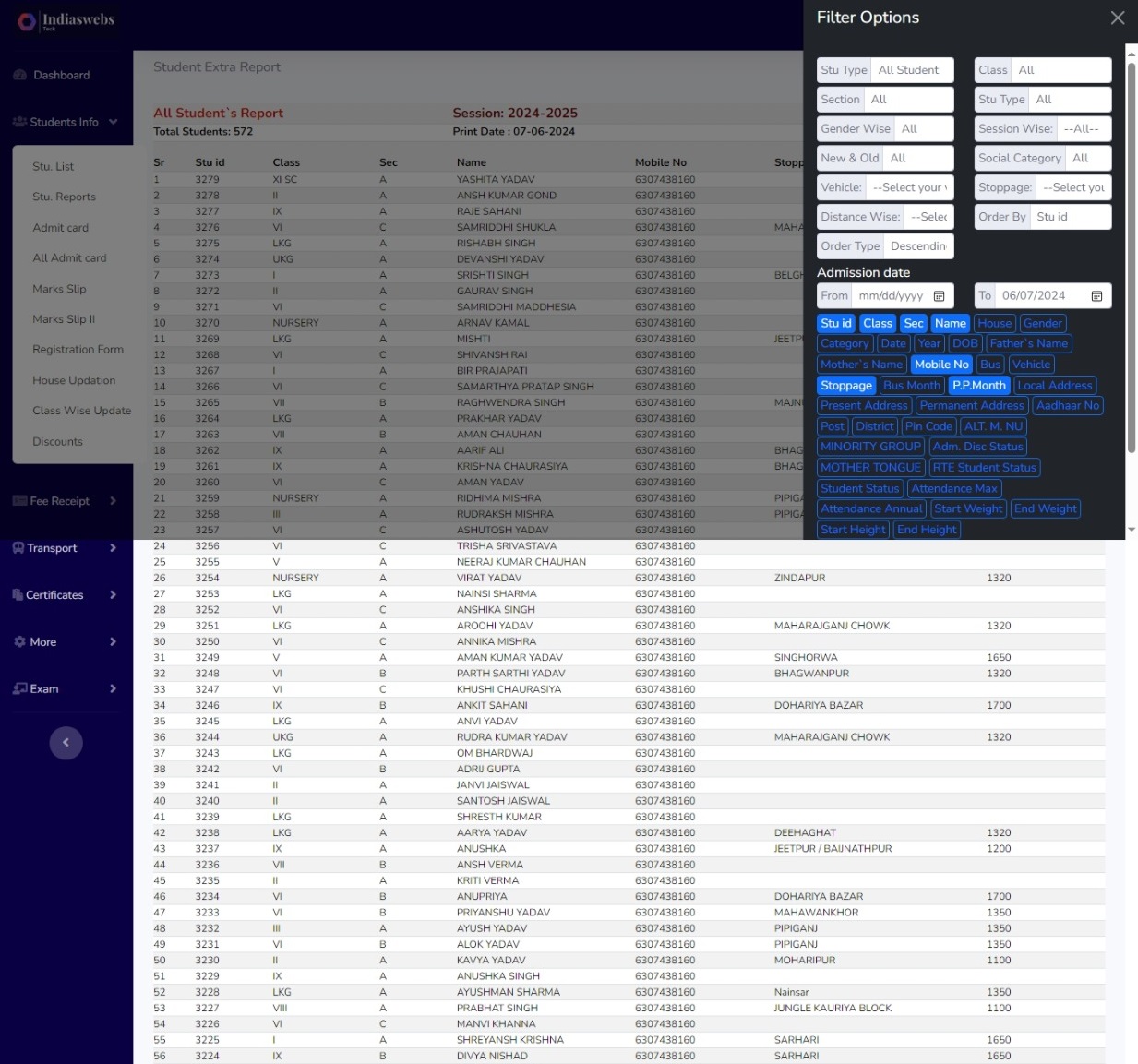Click the More gear icon
The width and height of the screenshot is (1138, 1064).
(x=19, y=642)
